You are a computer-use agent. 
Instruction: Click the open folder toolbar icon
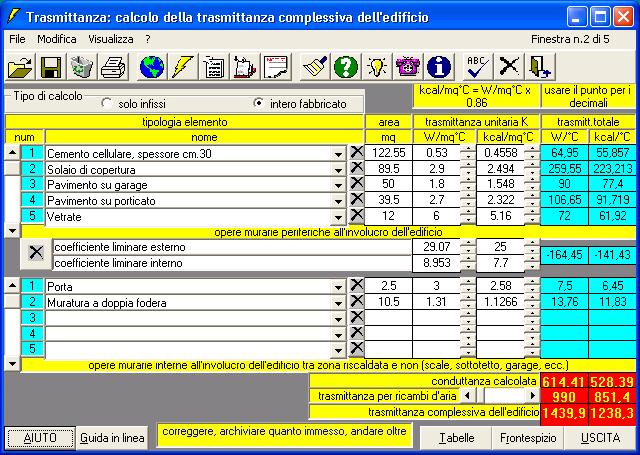click(20, 67)
